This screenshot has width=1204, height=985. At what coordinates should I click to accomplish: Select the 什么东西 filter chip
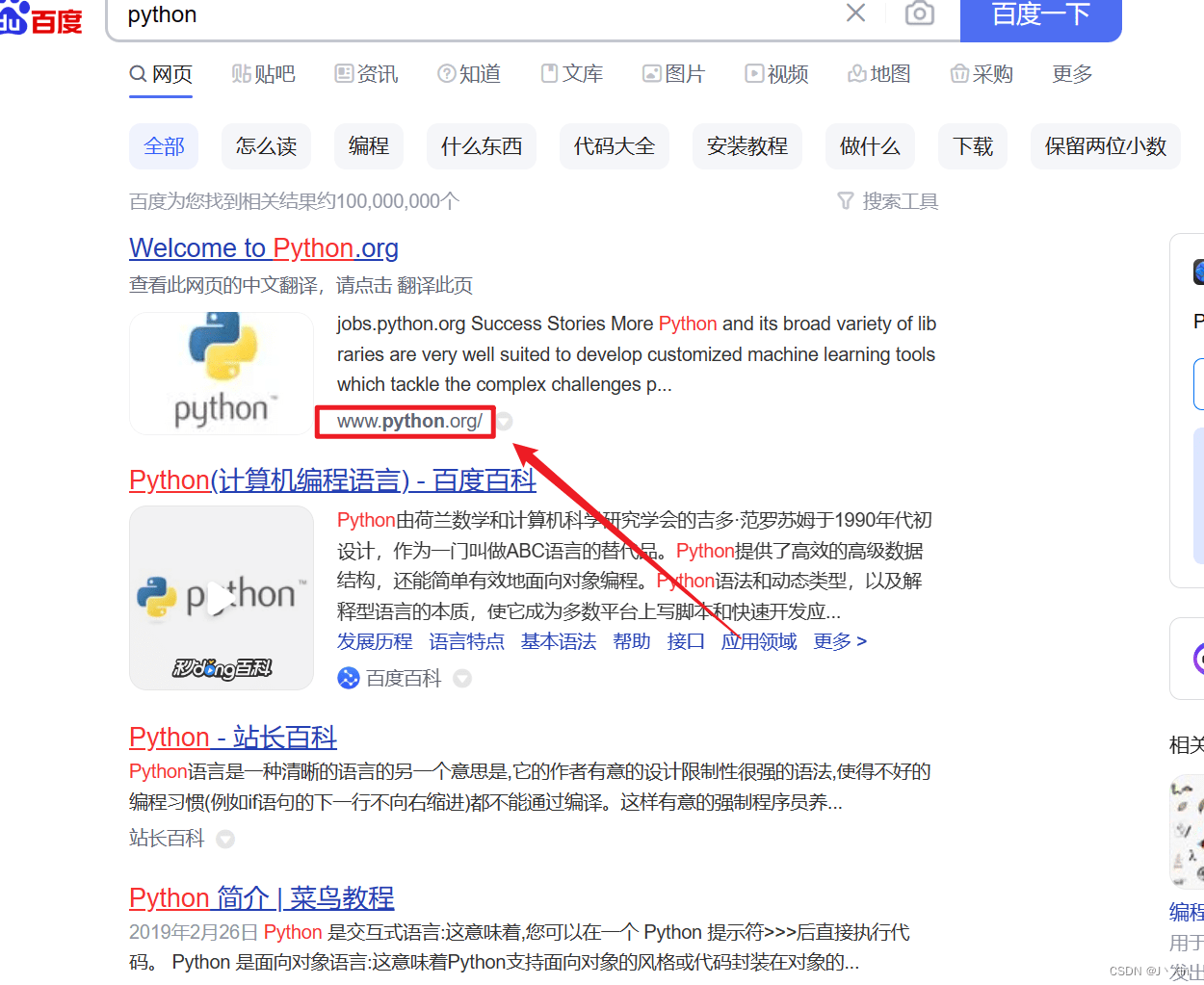[x=482, y=146]
